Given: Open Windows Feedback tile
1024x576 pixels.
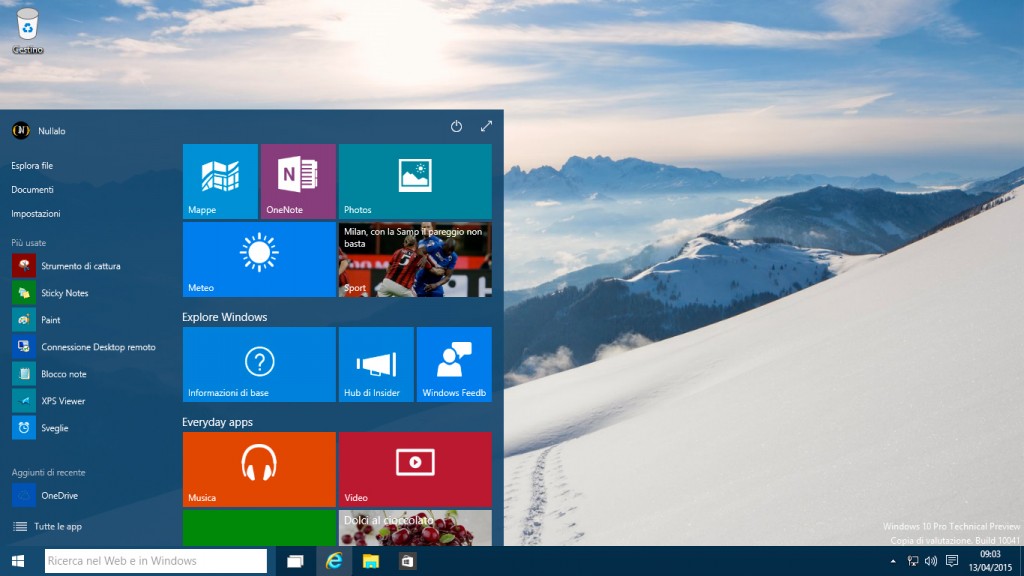Looking at the screenshot, I should [x=454, y=364].
